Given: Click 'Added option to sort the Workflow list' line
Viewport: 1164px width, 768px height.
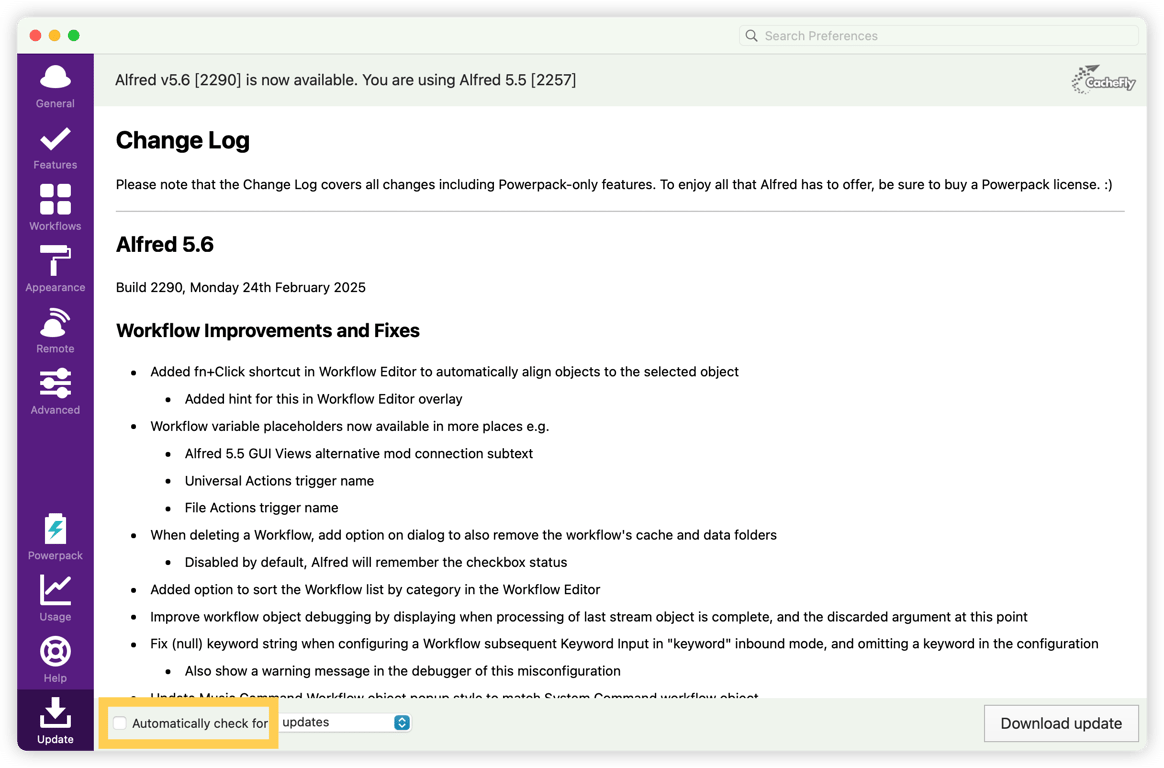Looking at the screenshot, I should (375, 589).
